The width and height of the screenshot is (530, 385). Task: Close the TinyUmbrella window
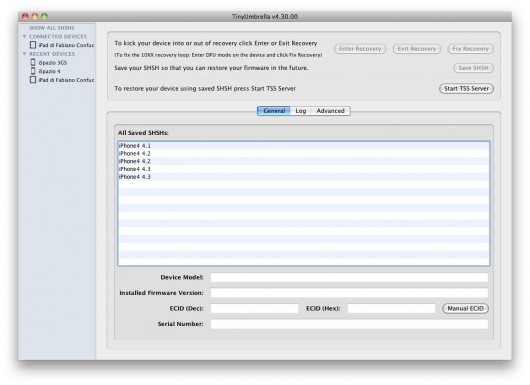click(25, 16)
